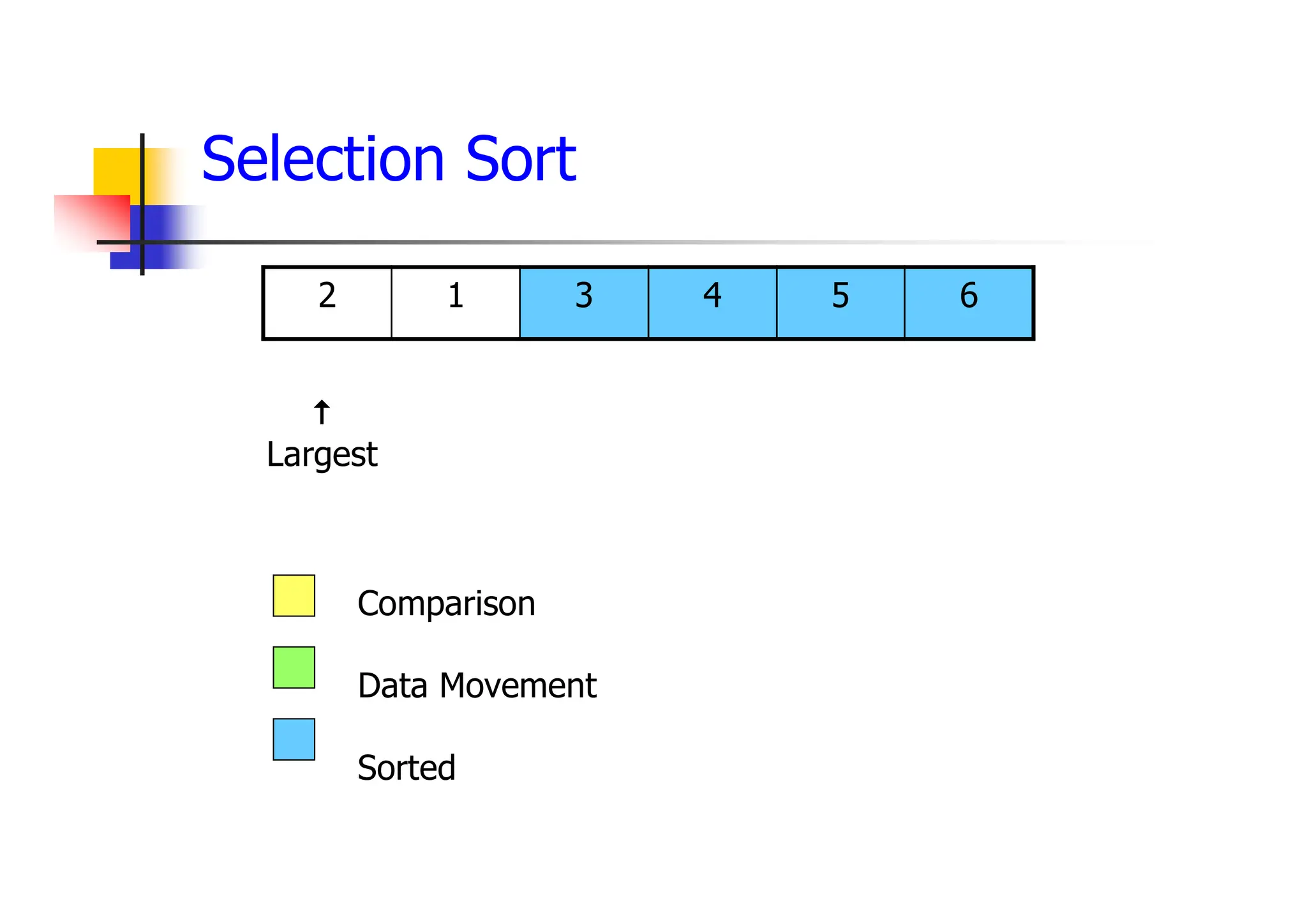Click the Selection Sort slide title

click(389, 158)
